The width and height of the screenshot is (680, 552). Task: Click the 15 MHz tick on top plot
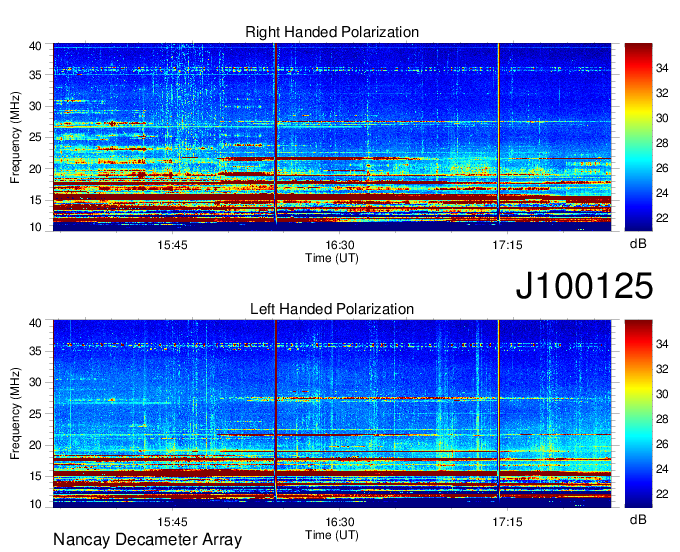click(35, 200)
